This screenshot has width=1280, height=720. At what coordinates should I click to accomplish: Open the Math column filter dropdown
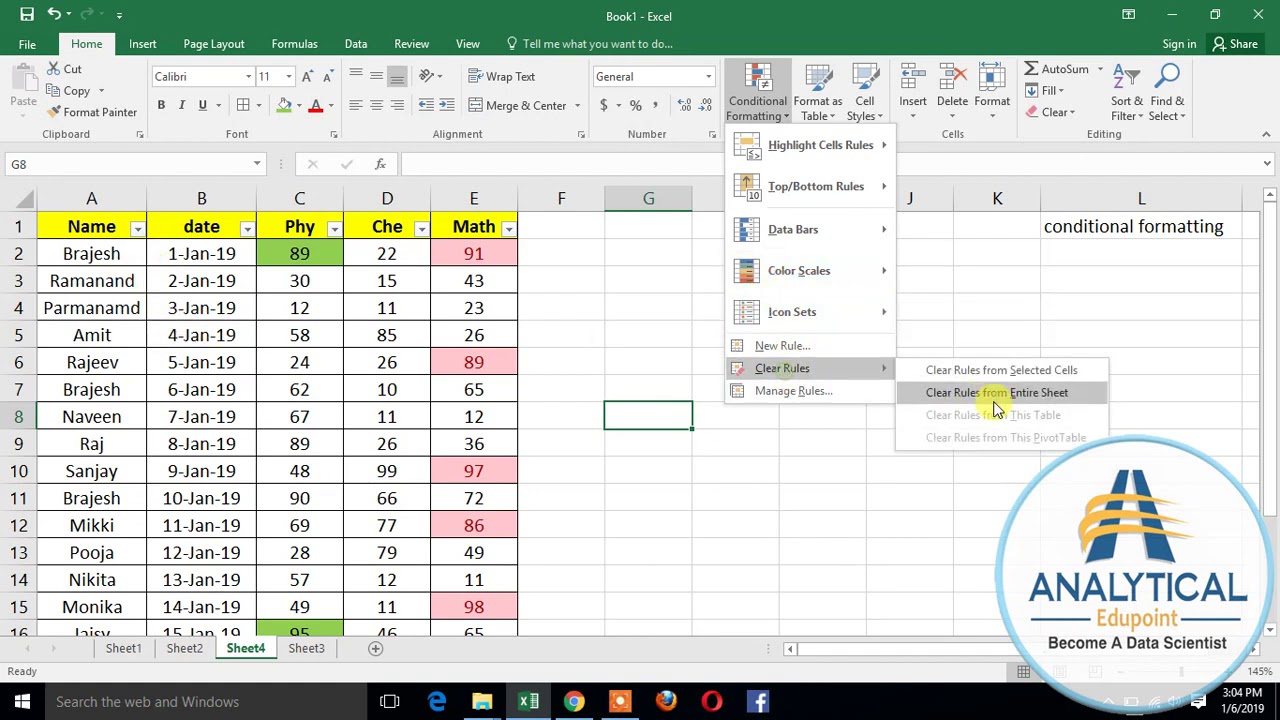click(508, 229)
